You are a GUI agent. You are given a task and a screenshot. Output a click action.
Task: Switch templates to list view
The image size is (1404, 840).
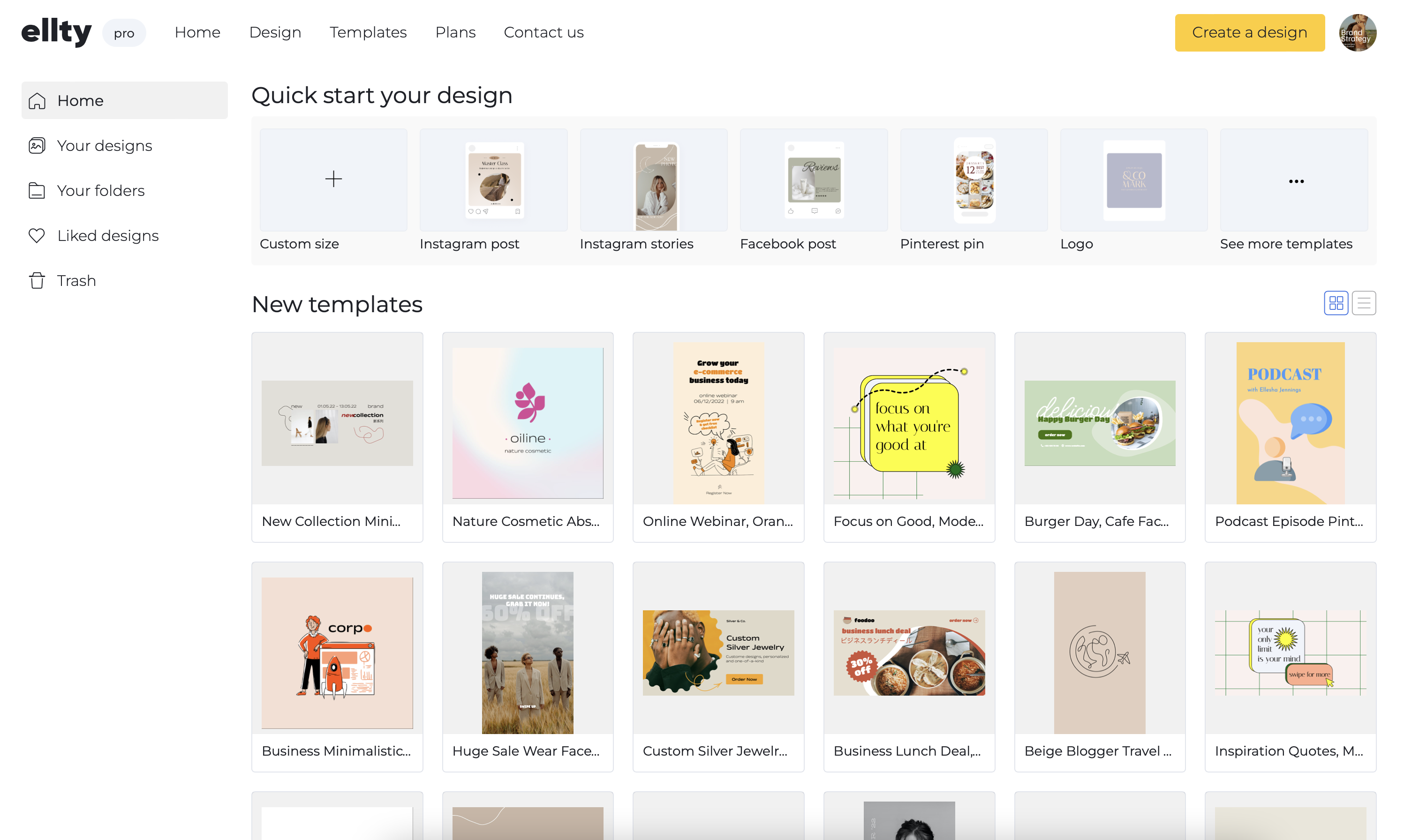click(x=1363, y=303)
